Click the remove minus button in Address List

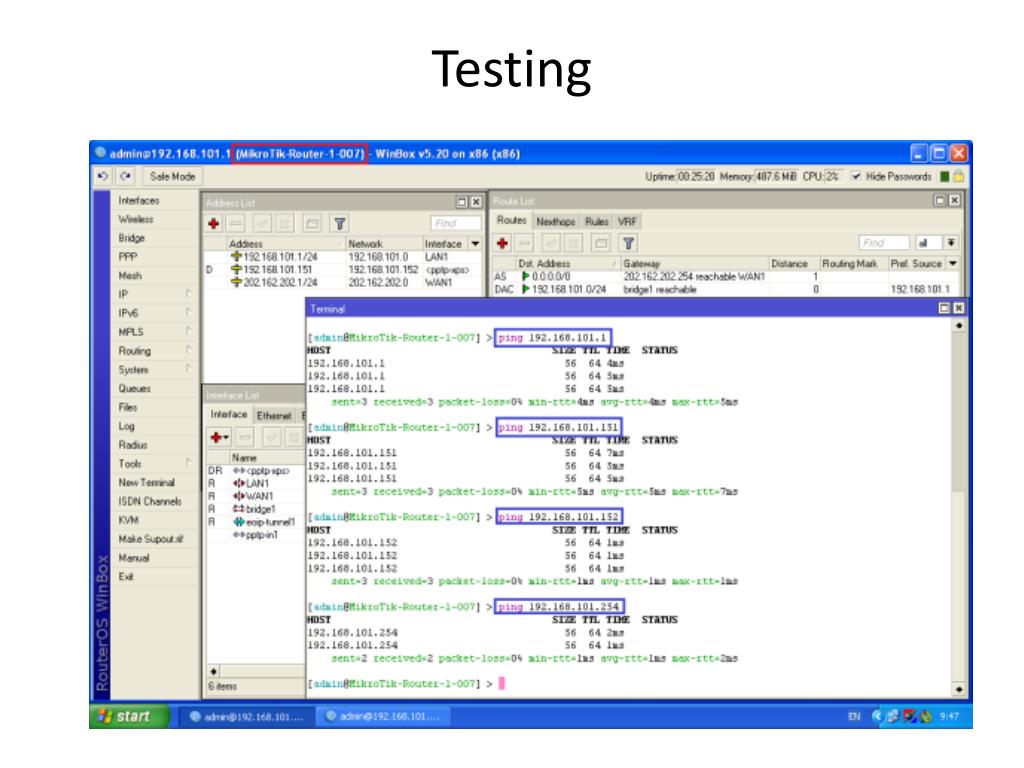tap(236, 224)
